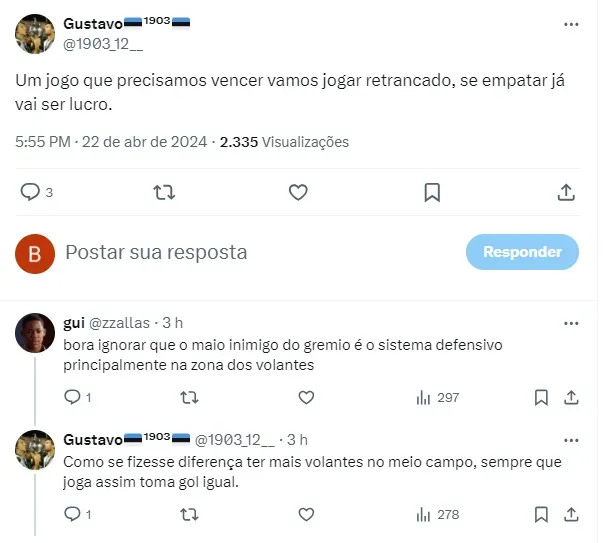
Task: Like gui's reply about sistema defensivo
Action: [x=307, y=398]
